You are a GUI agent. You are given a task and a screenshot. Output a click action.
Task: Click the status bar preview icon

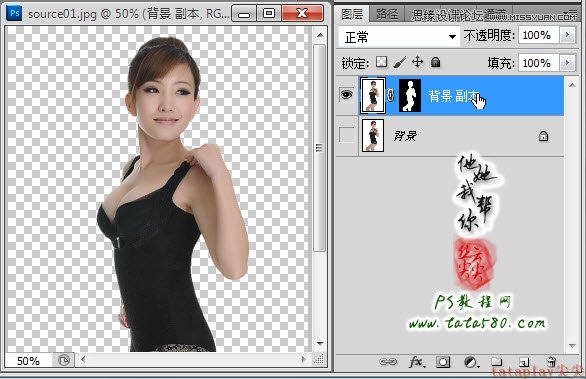64,360
